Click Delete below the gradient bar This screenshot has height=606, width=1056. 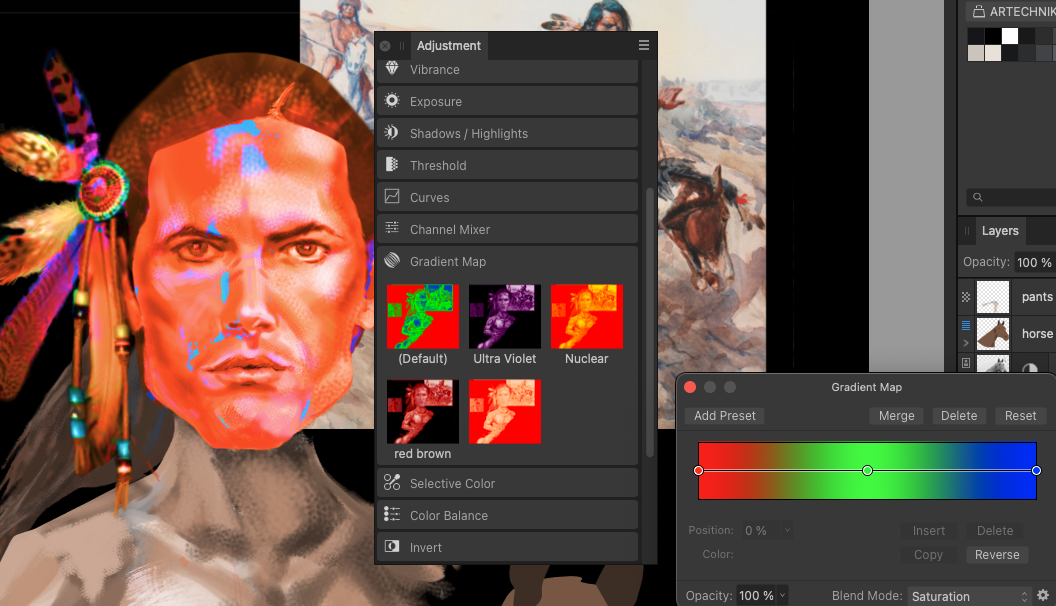click(995, 531)
